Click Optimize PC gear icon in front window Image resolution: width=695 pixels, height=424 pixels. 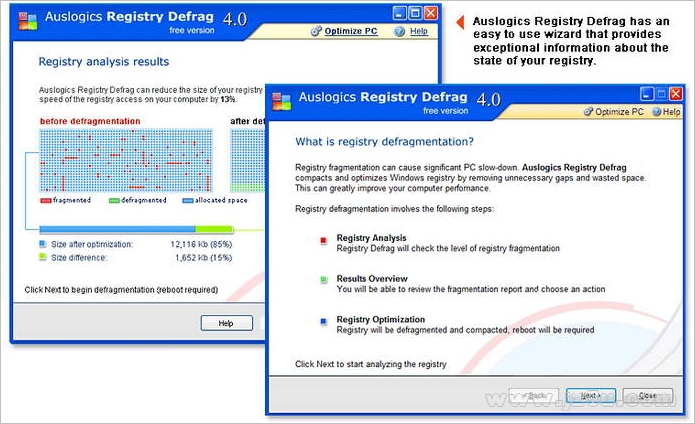tap(588, 112)
